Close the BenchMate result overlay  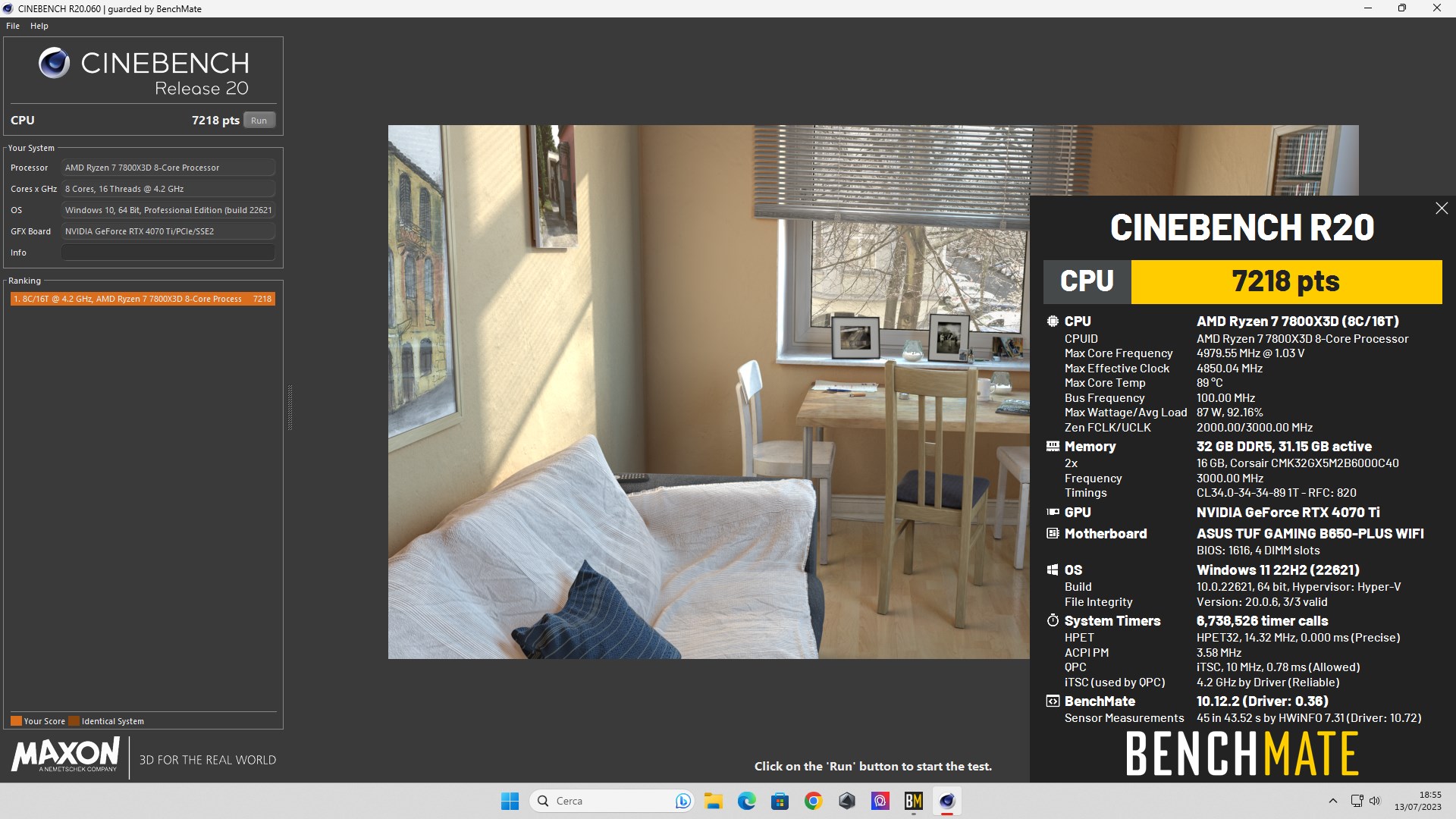tap(1442, 209)
